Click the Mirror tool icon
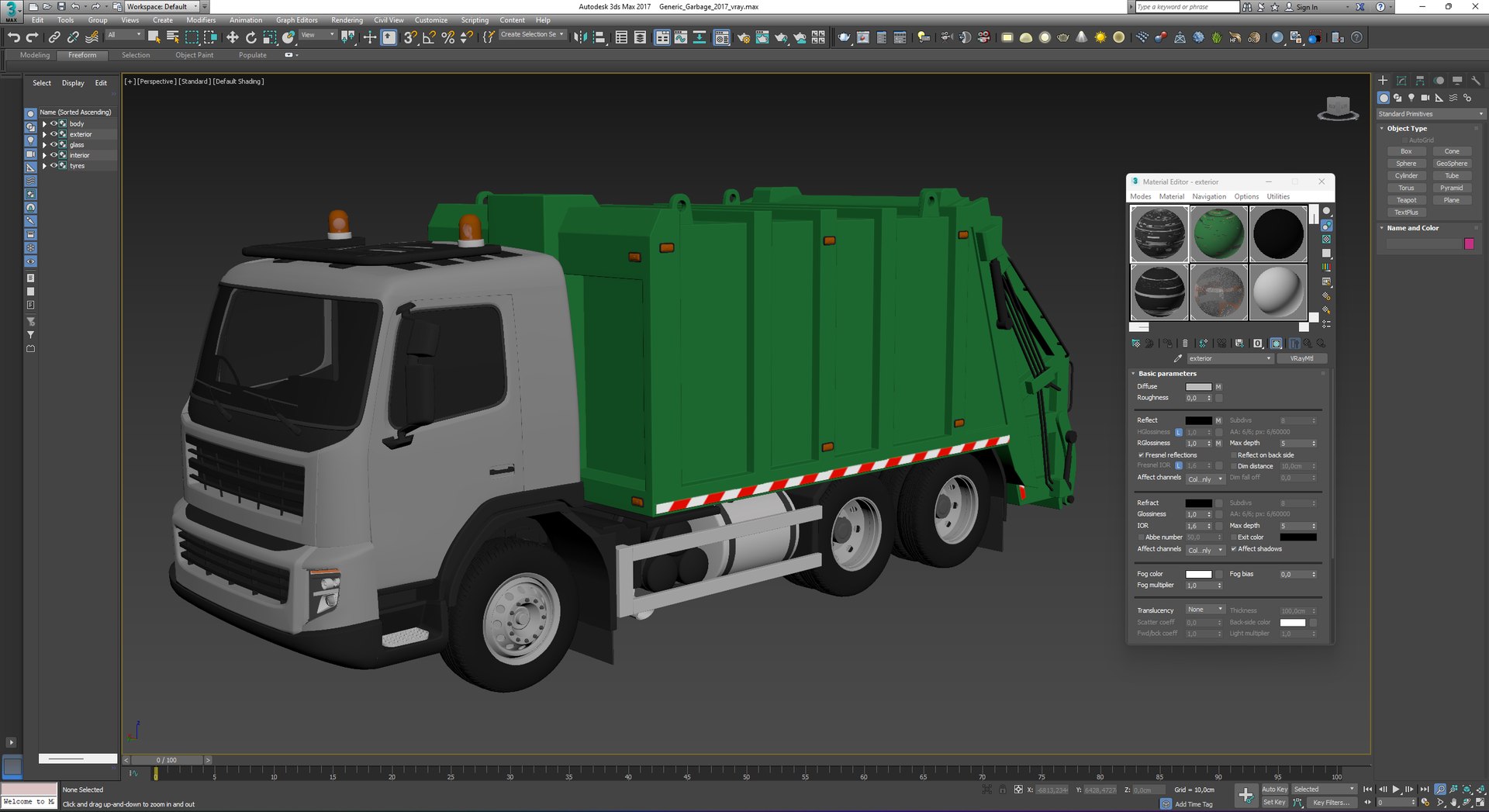Image resolution: width=1489 pixels, height=812 pixels. click(x=580, y=37)
